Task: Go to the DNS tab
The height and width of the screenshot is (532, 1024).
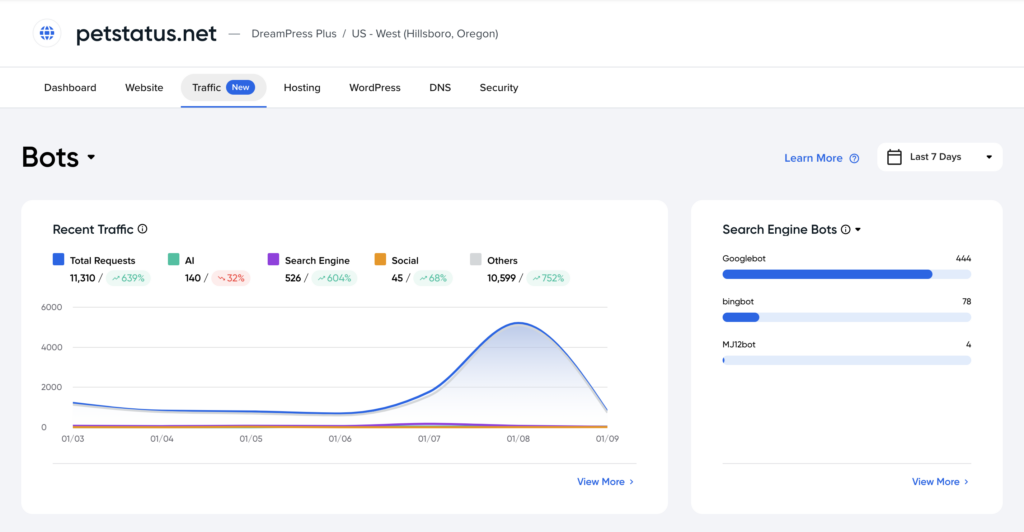Action: click(x=440, y=87)
